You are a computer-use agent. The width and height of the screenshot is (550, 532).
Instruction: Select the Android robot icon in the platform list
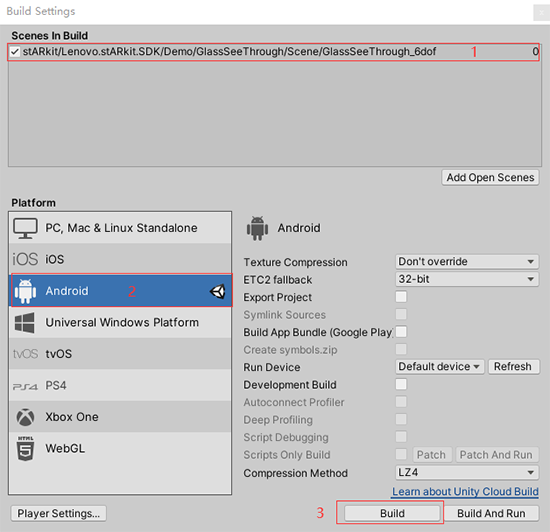click(25, 291)
